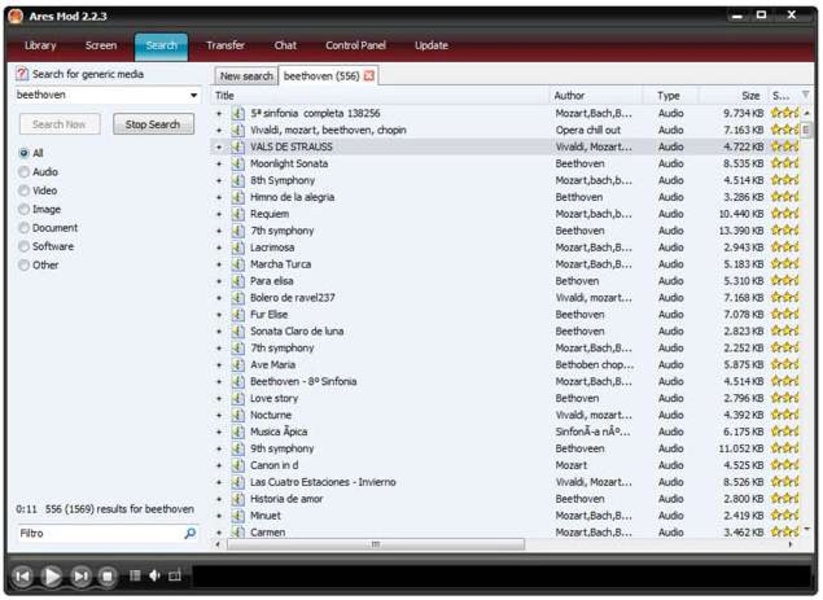Click audio file icon for Moonlight Sonata
The image size is (823, 600).
(237, 164)
